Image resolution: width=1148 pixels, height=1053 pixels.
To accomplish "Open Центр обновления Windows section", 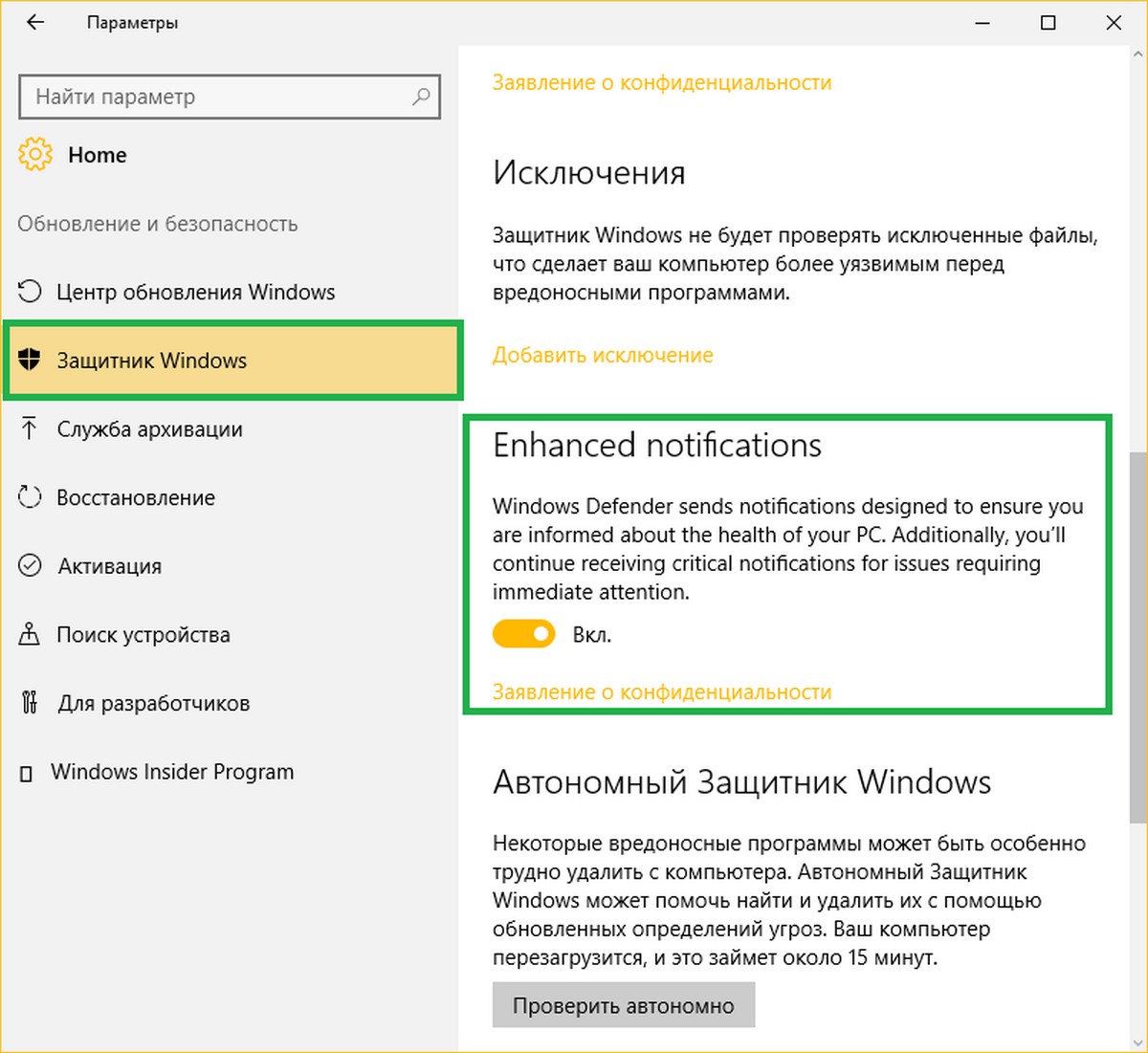I will click(x=232, y=292).
